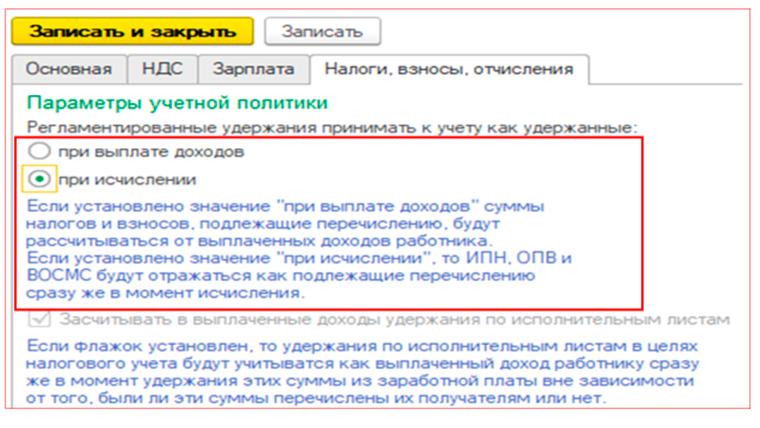
Task: Select the "Налоги, взносы, отчисления" tab
Action: [x=448, y=69]
